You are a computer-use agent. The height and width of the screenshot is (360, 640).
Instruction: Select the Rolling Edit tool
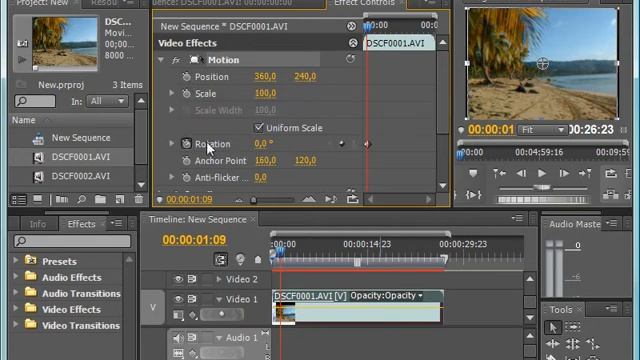click(572, 344)
